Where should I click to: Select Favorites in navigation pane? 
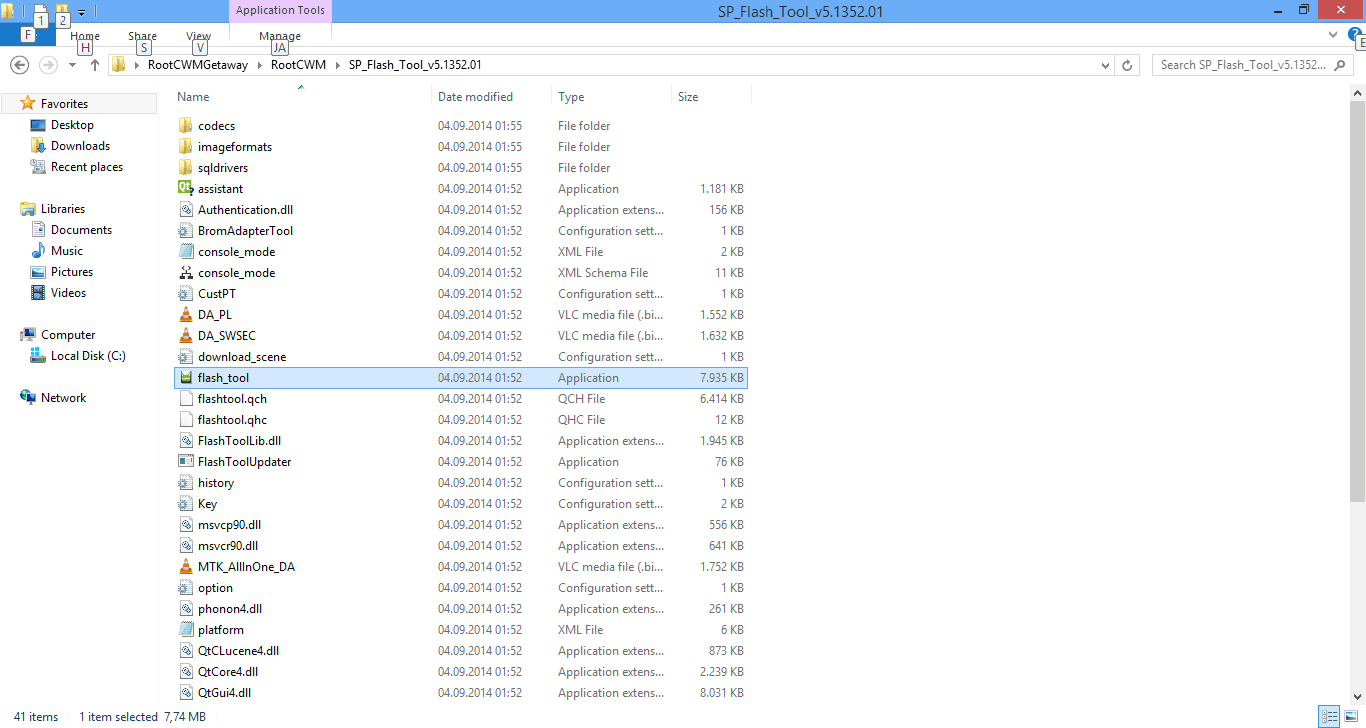coord(64,104)
